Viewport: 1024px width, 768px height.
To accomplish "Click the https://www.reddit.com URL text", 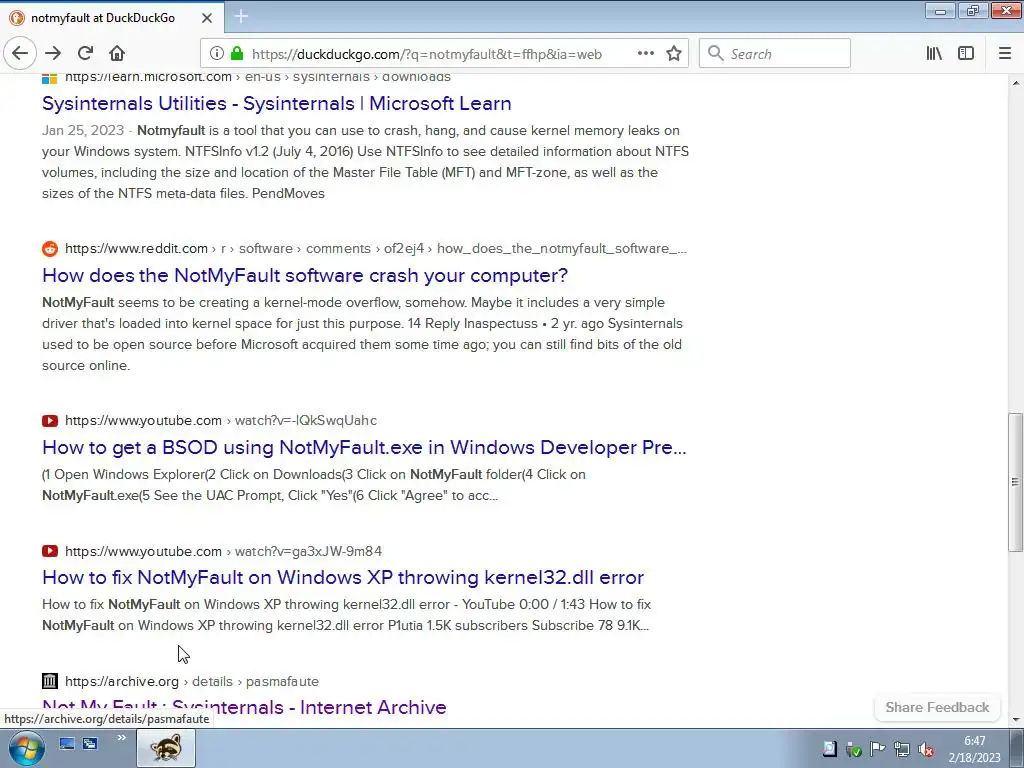I will point(136,248).
